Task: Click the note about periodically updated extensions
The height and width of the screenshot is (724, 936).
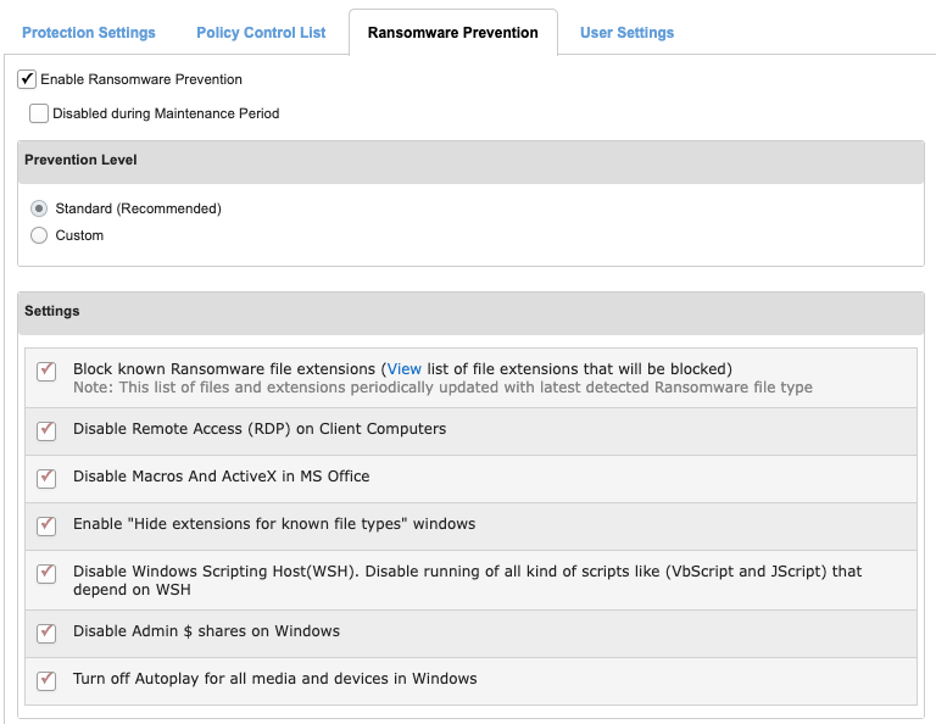Action: [x=443, y=387]
